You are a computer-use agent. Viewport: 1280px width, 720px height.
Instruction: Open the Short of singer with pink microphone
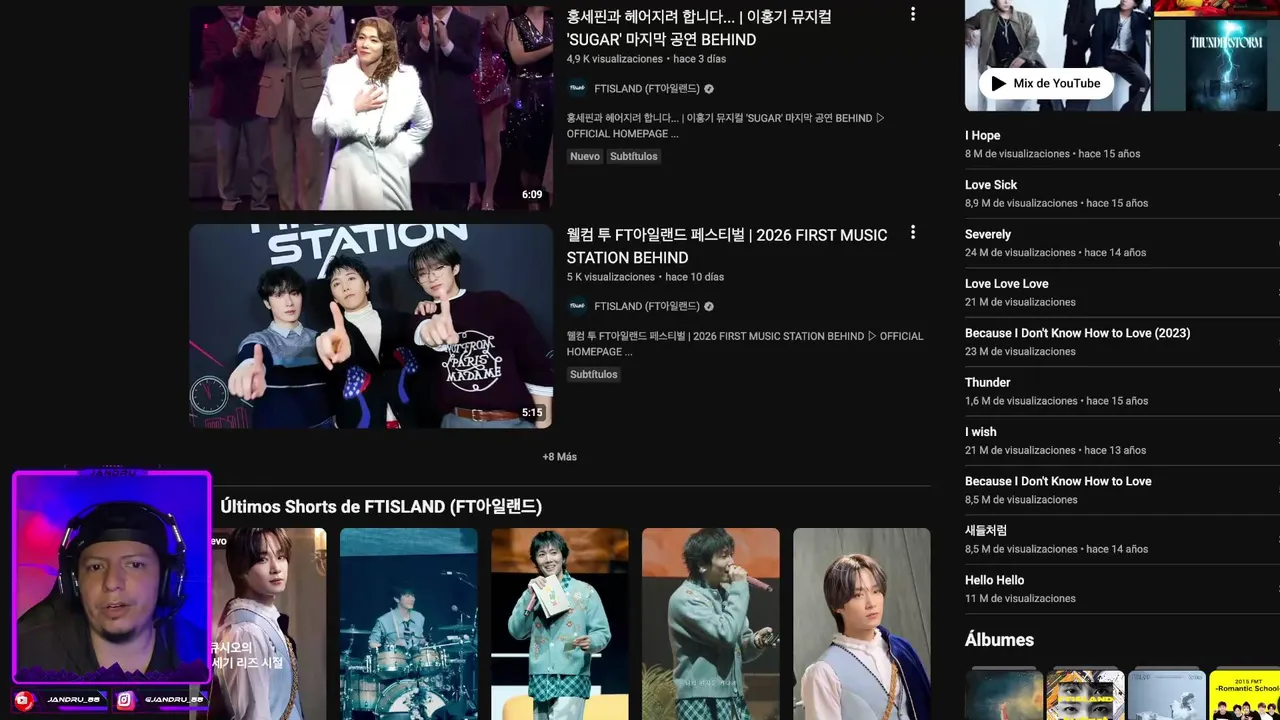[711, 624]
